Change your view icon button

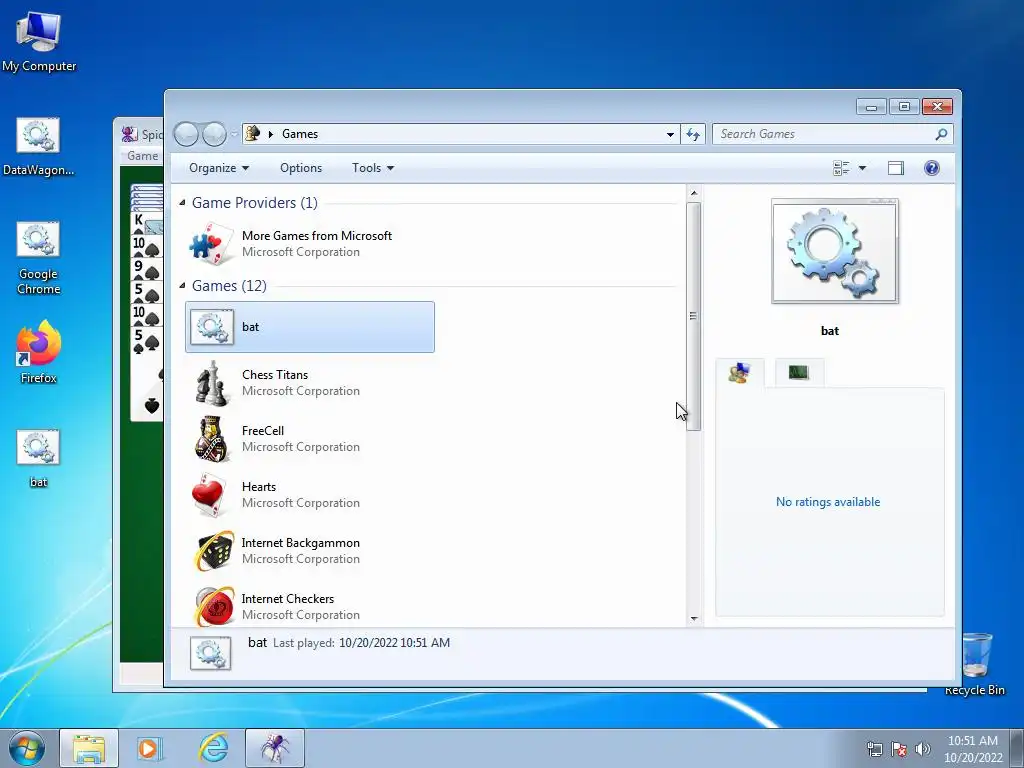pyautogui.click(x=841, y=168)
